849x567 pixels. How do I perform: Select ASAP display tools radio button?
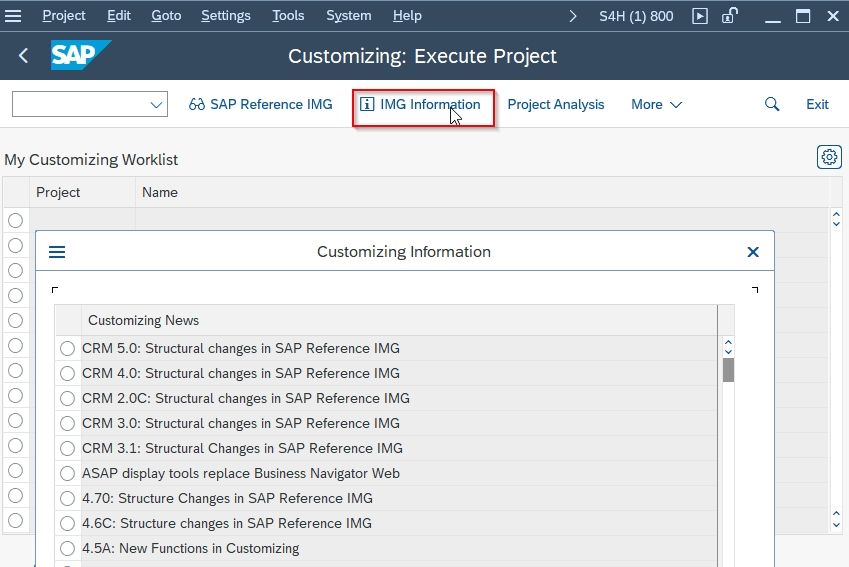point(67,473)
